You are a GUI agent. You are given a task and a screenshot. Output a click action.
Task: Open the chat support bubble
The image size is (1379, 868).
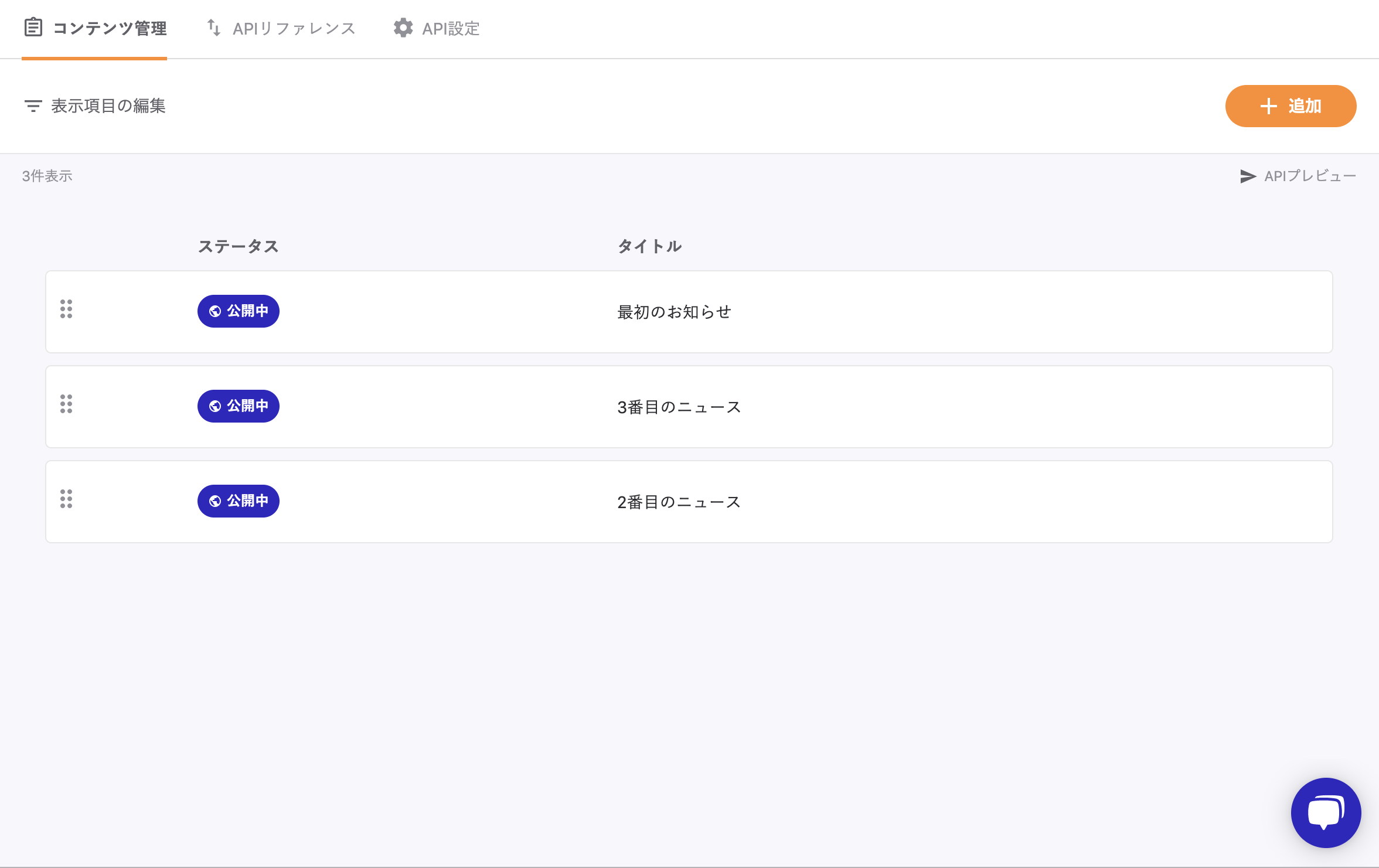(1325, 812)
